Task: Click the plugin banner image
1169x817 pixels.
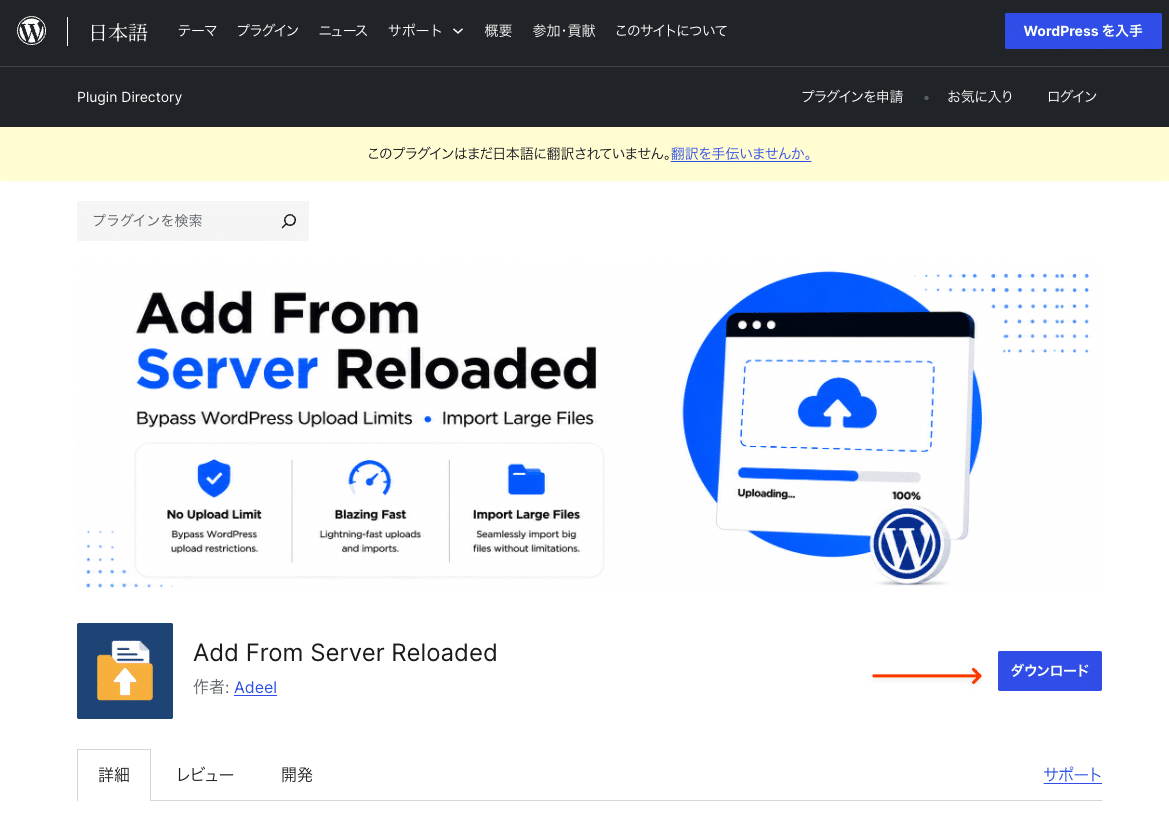Action: (x=589, y=426)
